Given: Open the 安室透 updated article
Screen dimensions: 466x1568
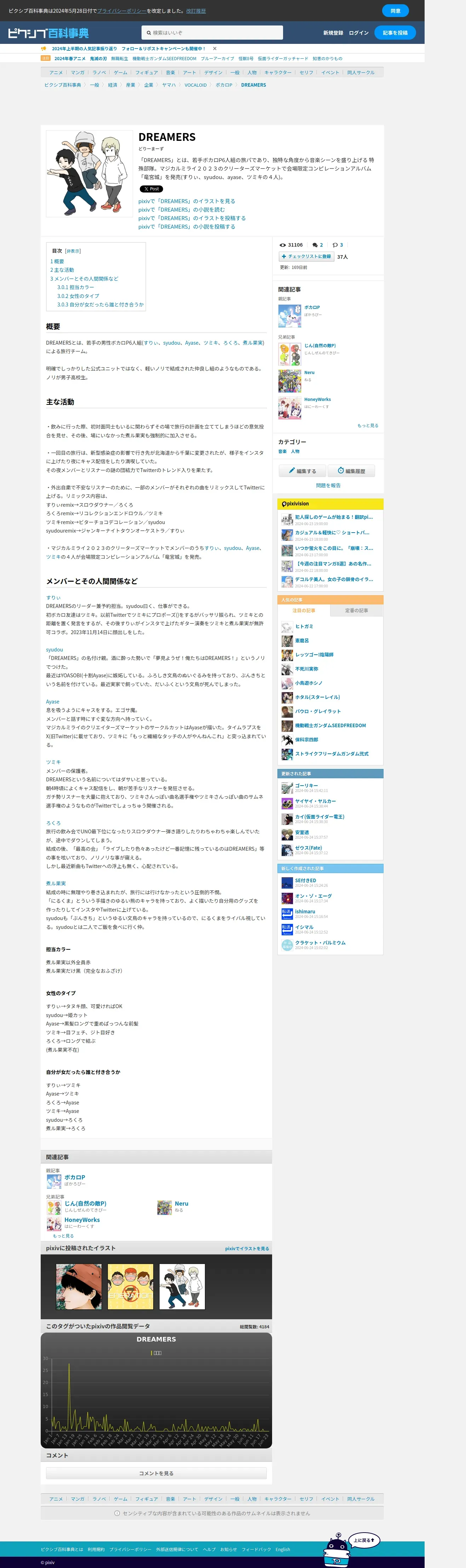Looking at the screenshot, I should (302, 832).
